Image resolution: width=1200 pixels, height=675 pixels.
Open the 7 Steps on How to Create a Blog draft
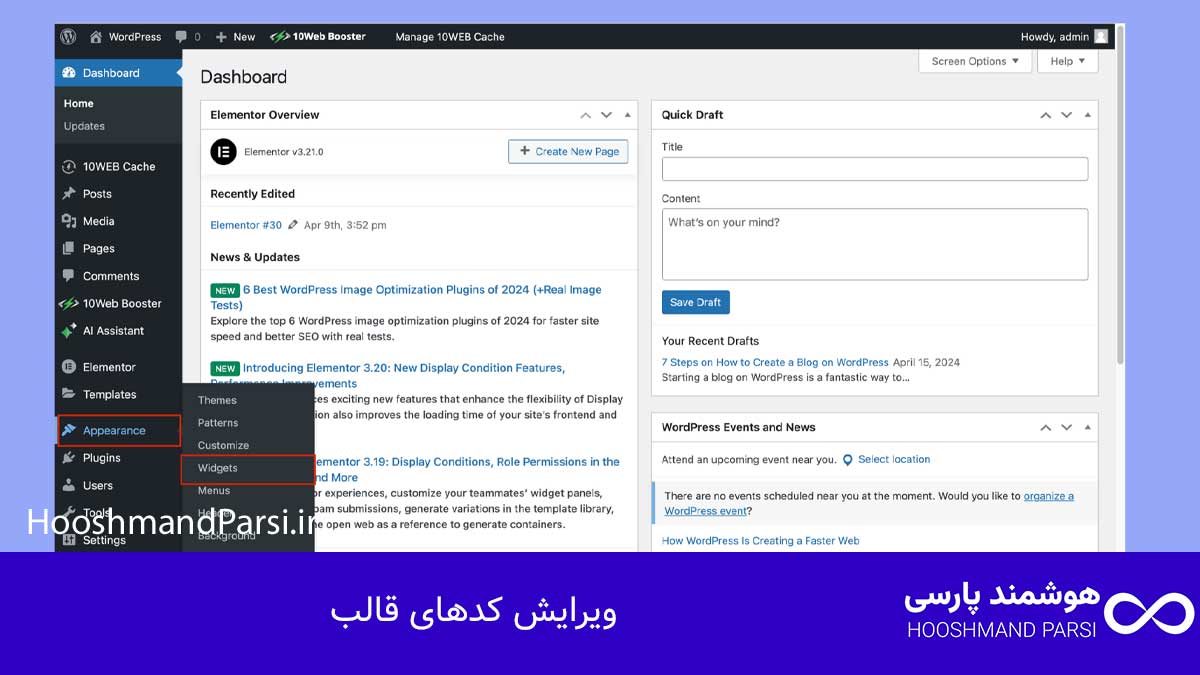(775, 362)
